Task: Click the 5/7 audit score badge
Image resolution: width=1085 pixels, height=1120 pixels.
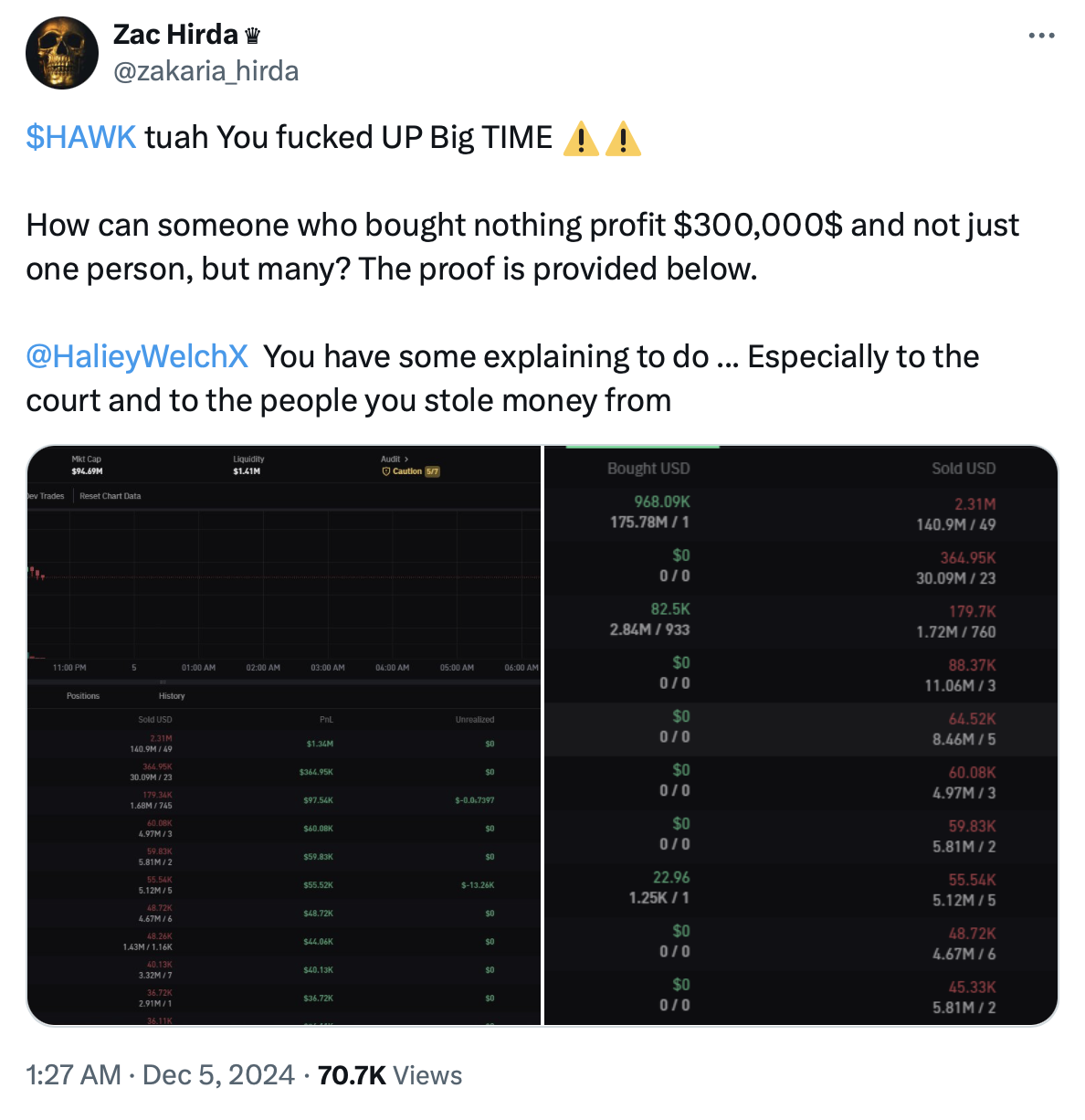Action: (433, 471)
